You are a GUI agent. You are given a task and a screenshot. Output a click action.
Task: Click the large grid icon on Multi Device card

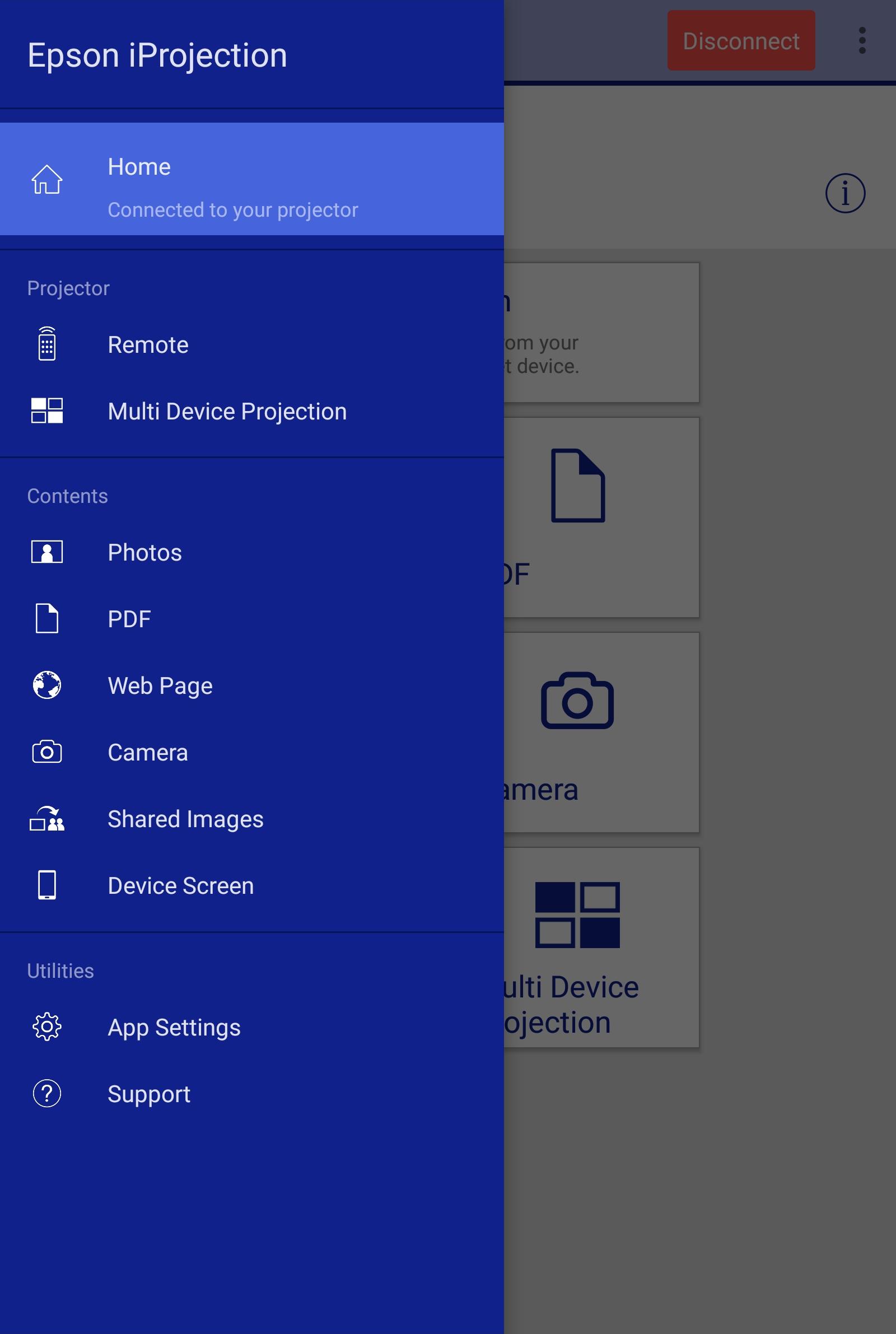[577, 915]
